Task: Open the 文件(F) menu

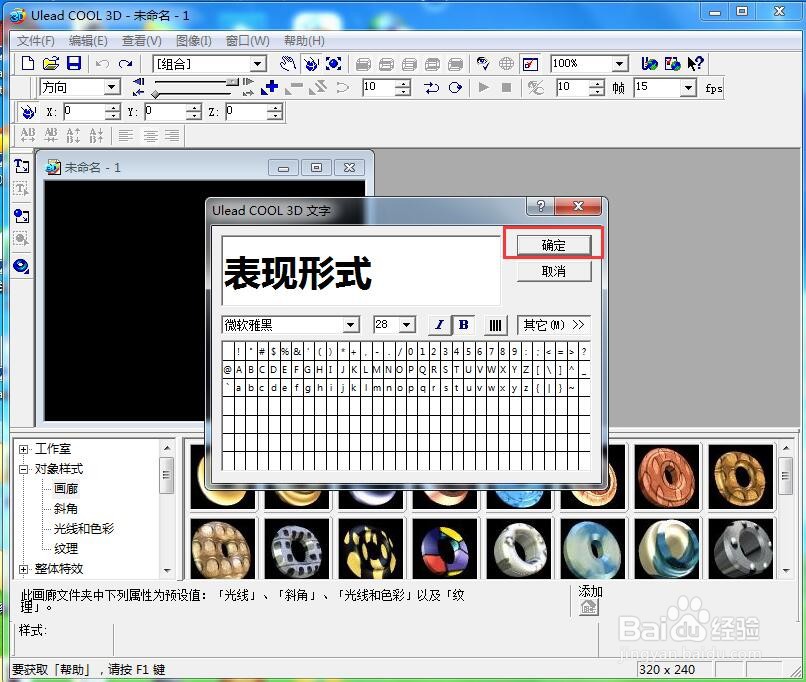Action: click(x=36, y=41)
